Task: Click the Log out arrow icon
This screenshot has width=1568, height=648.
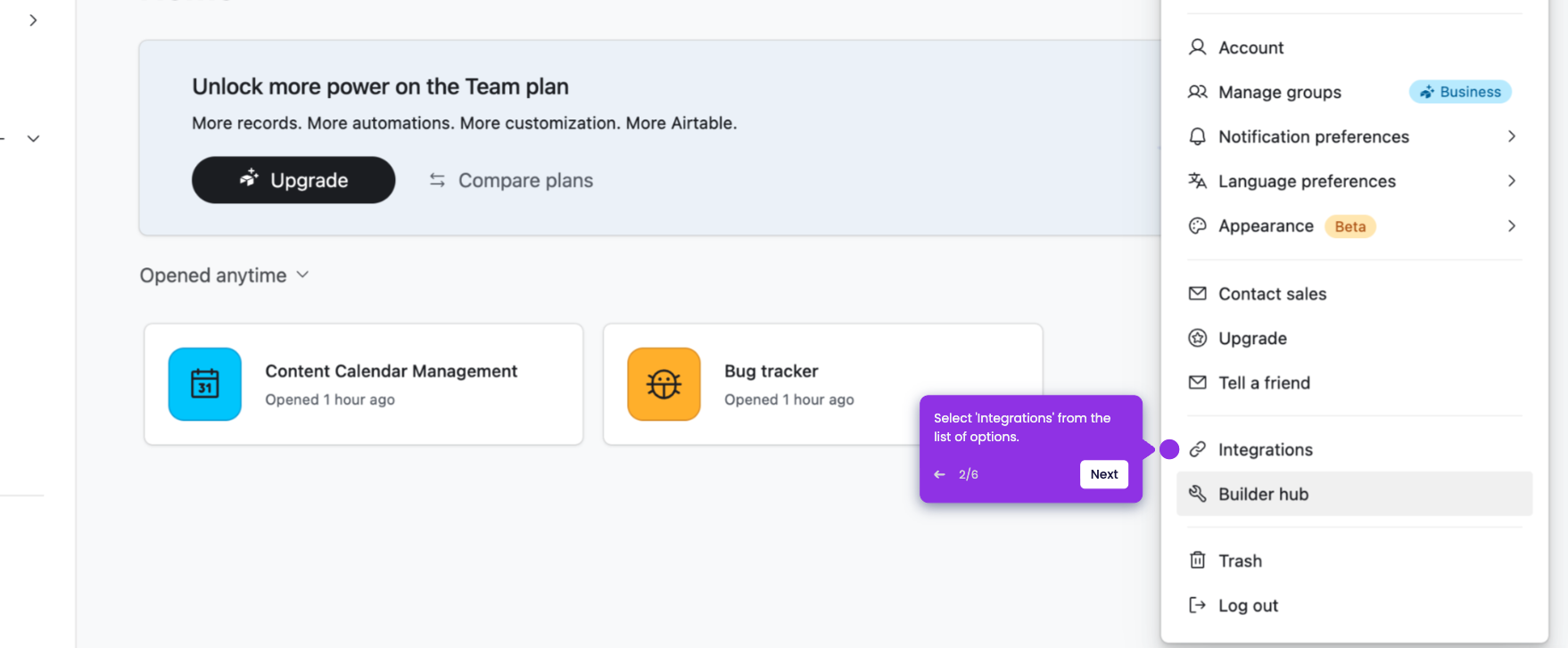Action: coord(1197,605)
